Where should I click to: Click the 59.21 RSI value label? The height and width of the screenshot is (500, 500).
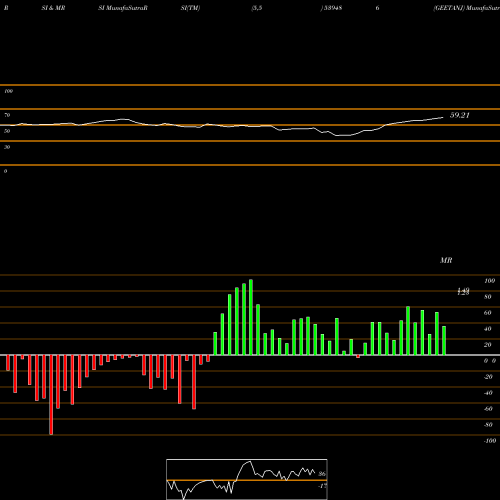[460, 115]
